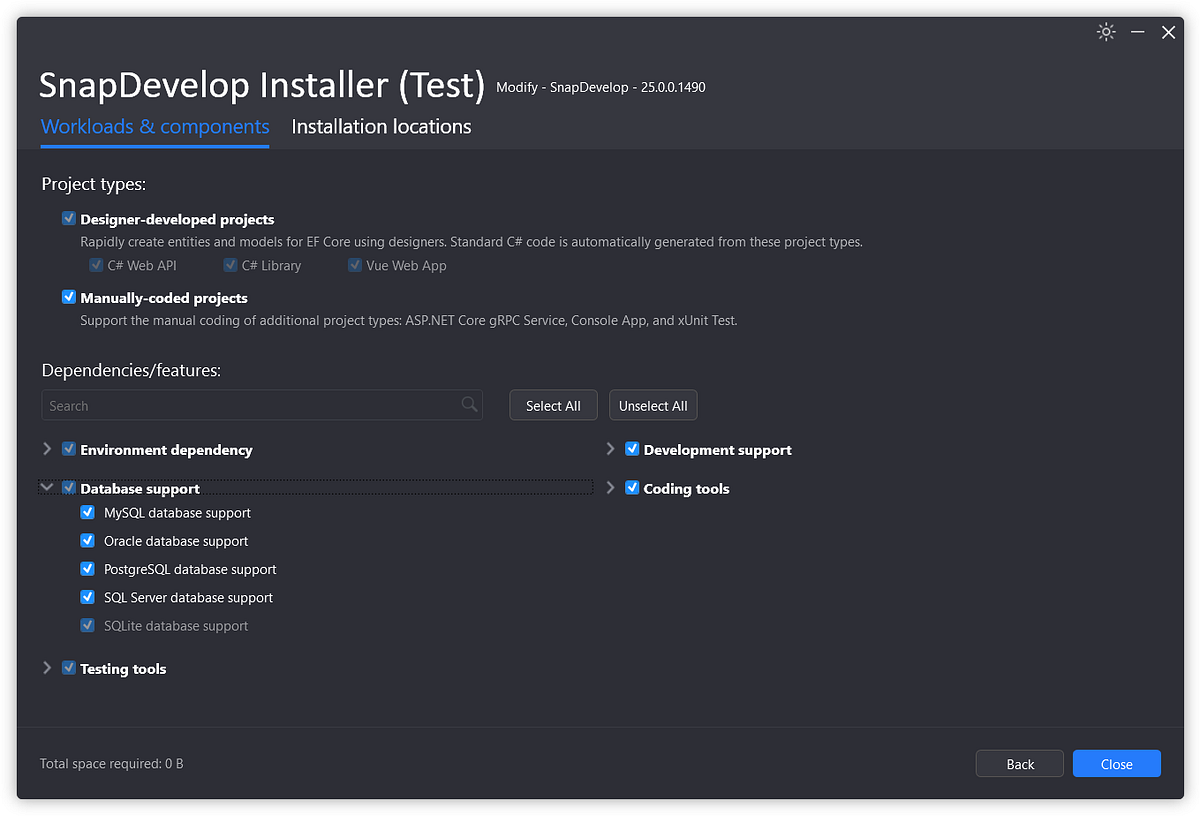1200x816 pixels.
Task: Expand the Environment dependency group
Action: click(47, 449)
